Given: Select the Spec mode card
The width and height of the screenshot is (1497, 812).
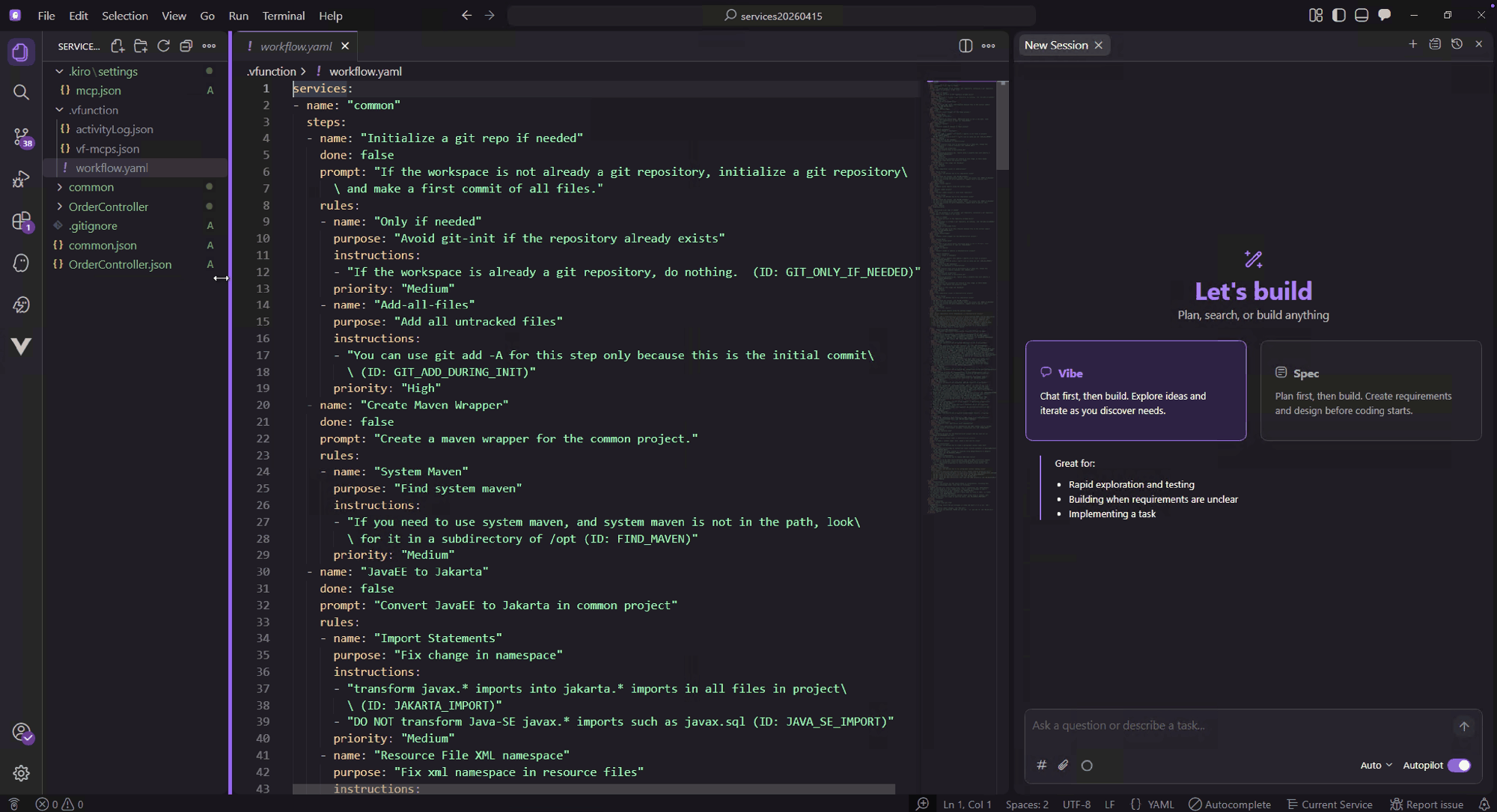Looking at the screenshot, I should tap(1371, 391).
